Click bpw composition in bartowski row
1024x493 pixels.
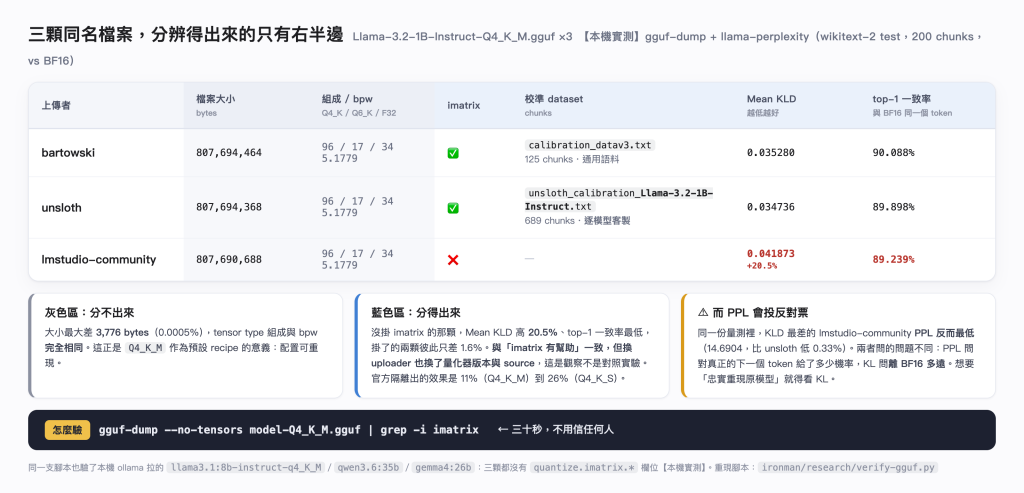[x=357, y=153]
